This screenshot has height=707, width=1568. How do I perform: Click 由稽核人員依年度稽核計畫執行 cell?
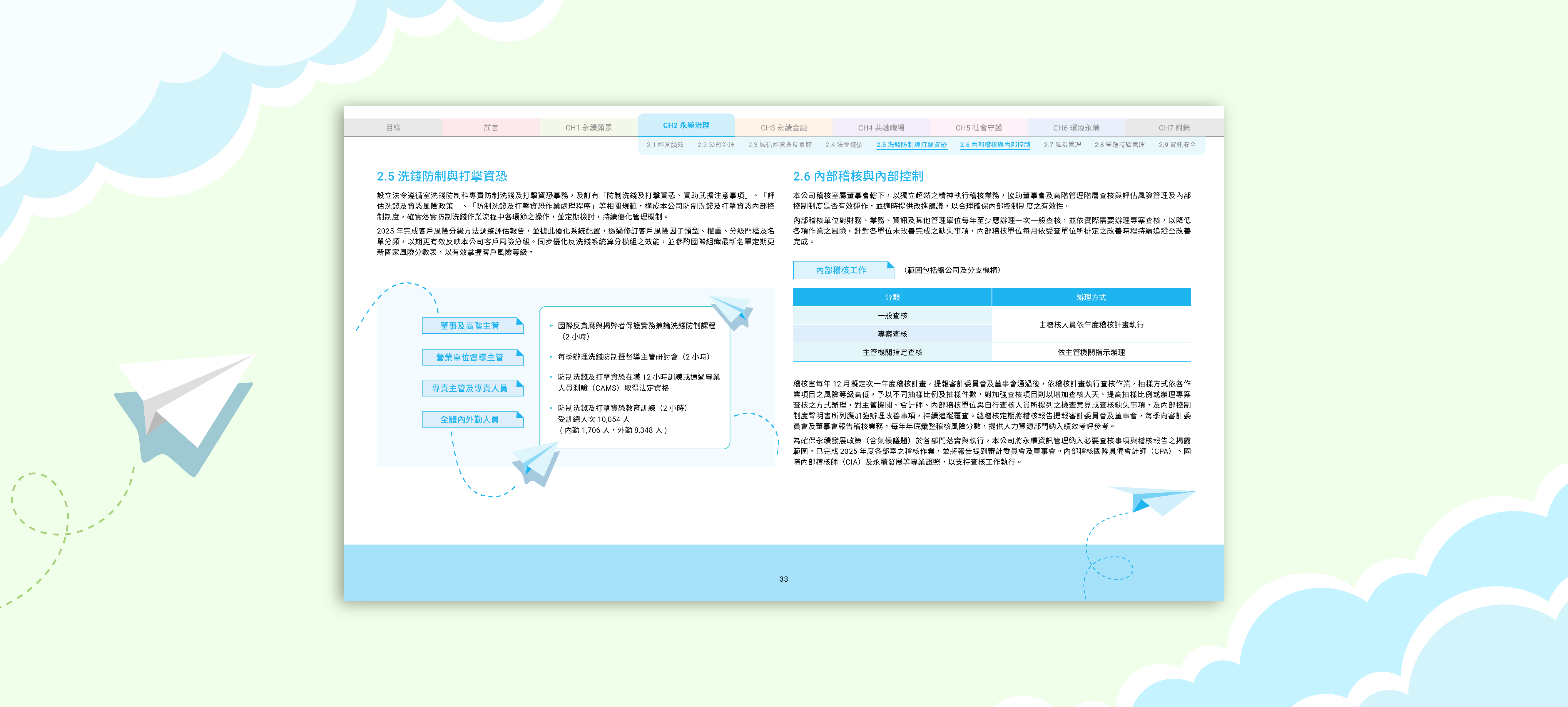tap(1091, 325)
